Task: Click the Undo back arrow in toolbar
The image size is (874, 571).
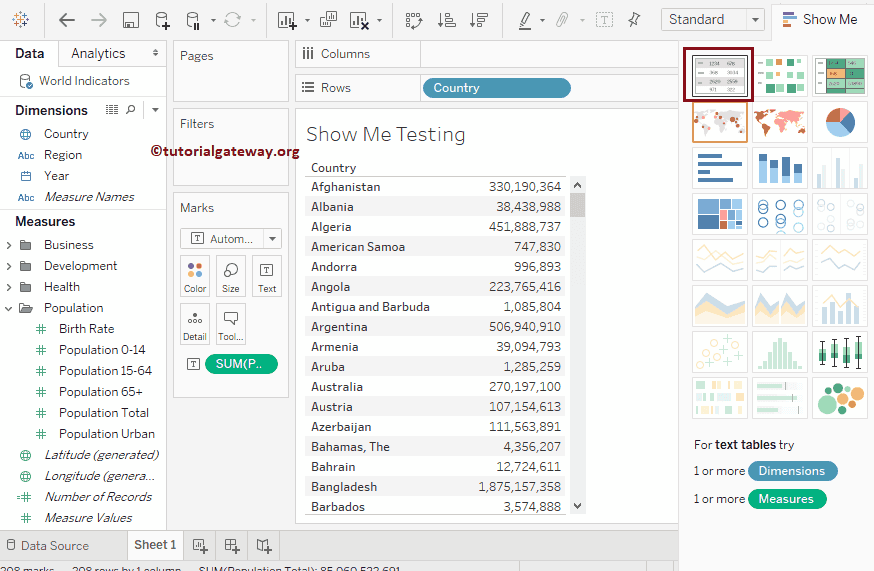Action: (67, 20)
